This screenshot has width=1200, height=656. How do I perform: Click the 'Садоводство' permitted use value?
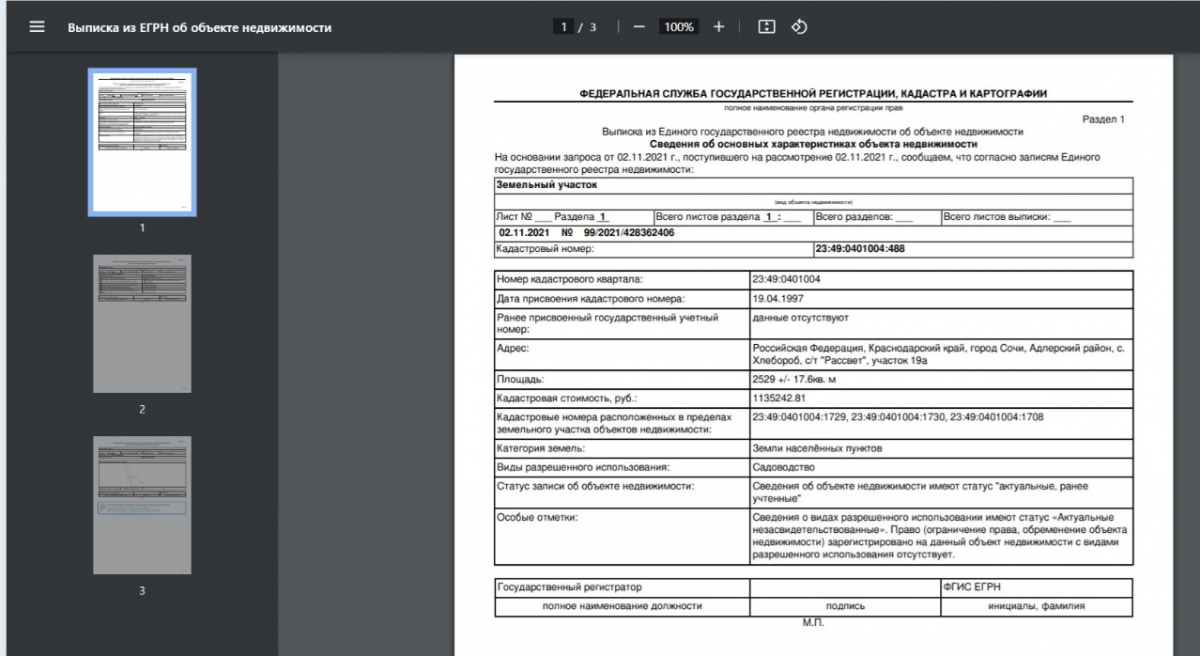click(x=783, y=467)
